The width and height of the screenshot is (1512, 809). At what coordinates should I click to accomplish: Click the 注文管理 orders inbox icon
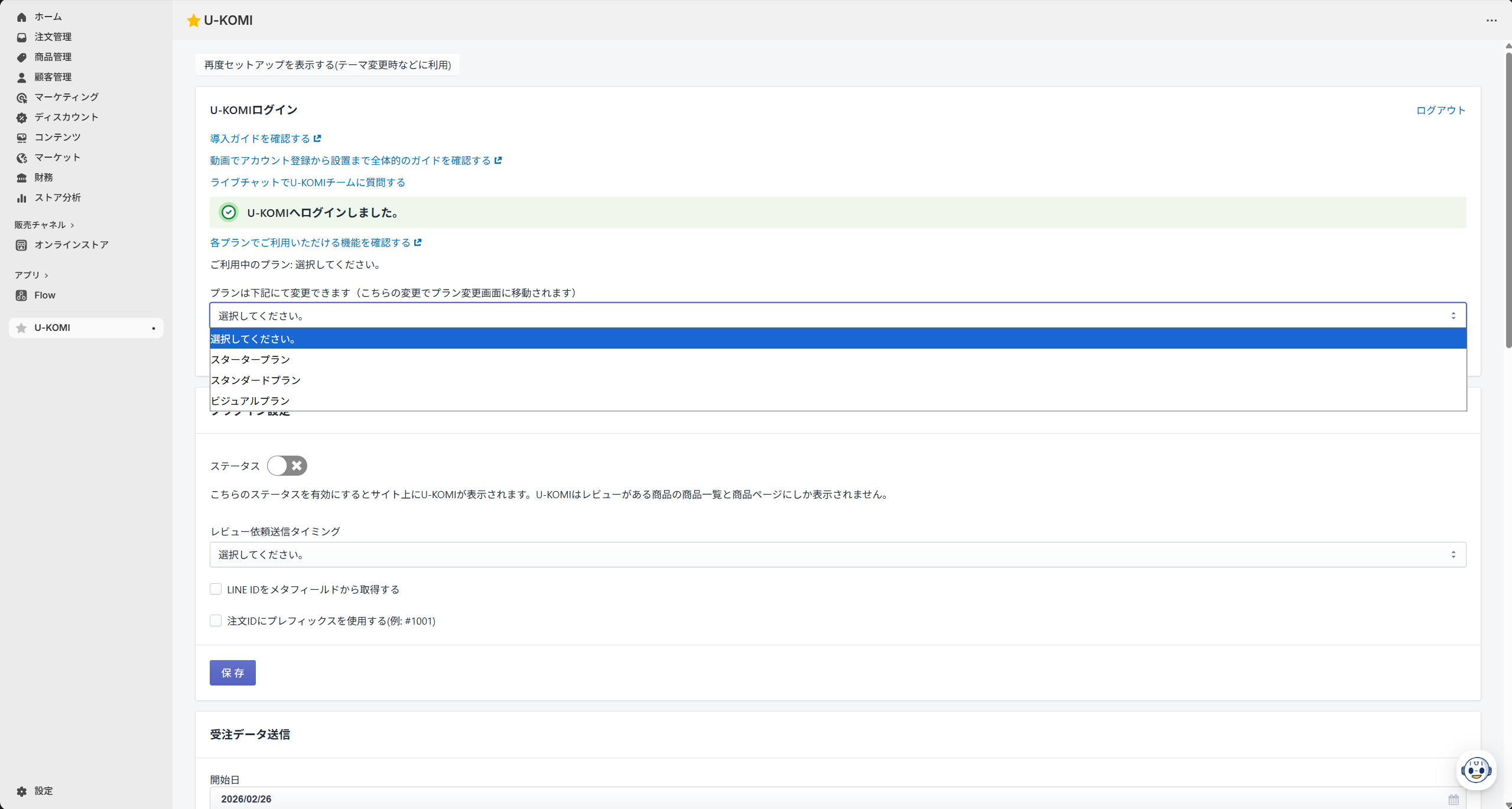pyautogui.click(x=22, y=37)
